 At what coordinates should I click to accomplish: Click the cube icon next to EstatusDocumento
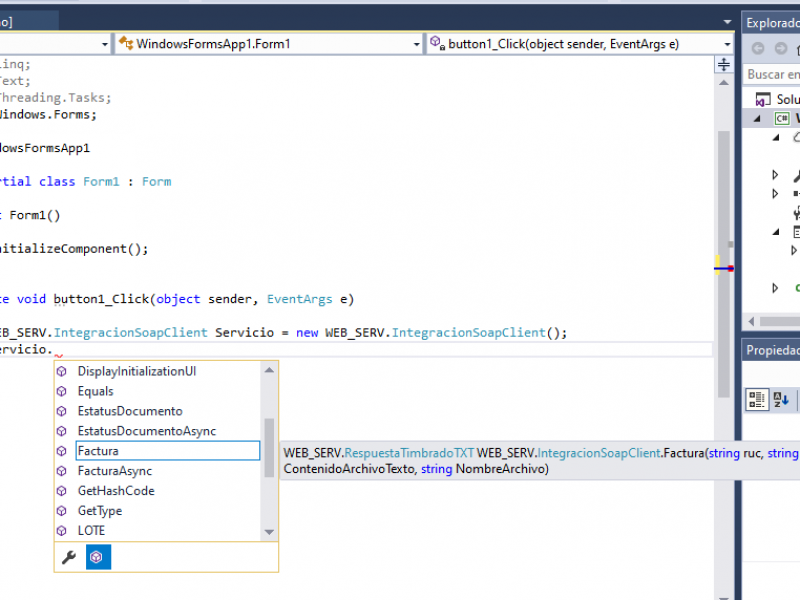pyautogui.click(x=62, y=411)
